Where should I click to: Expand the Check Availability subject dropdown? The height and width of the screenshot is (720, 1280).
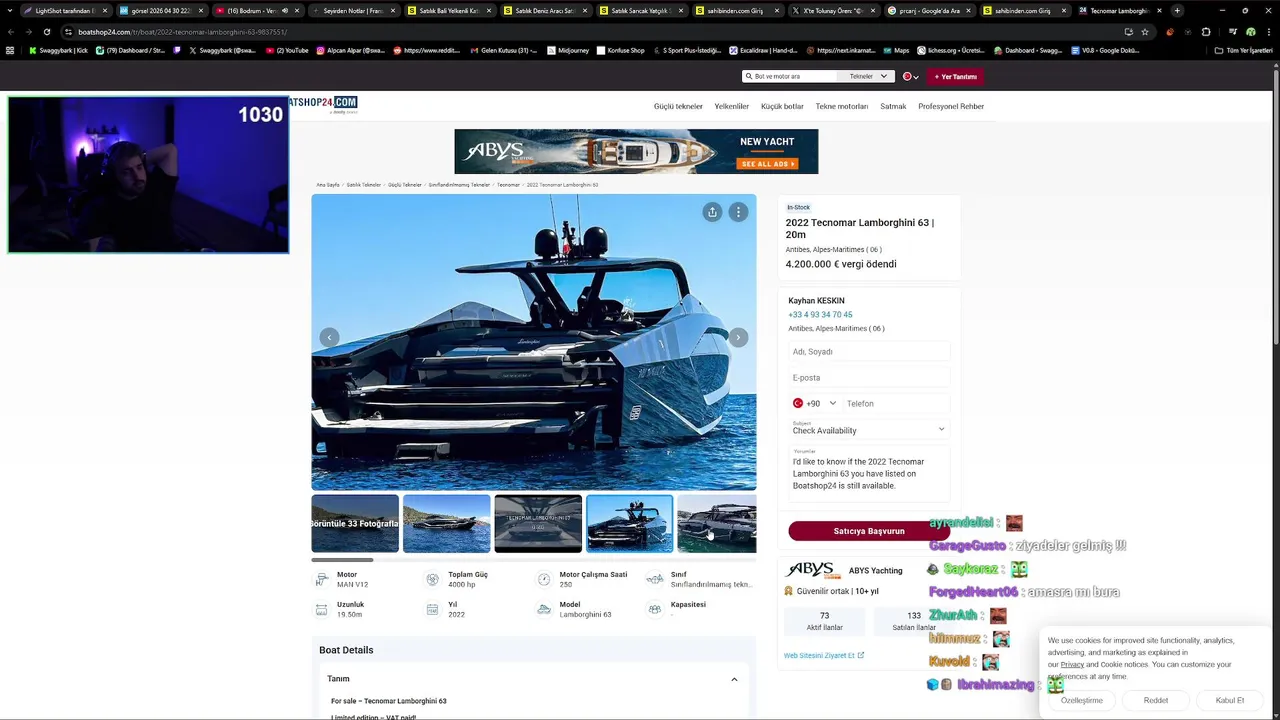[x=868, y=428]
